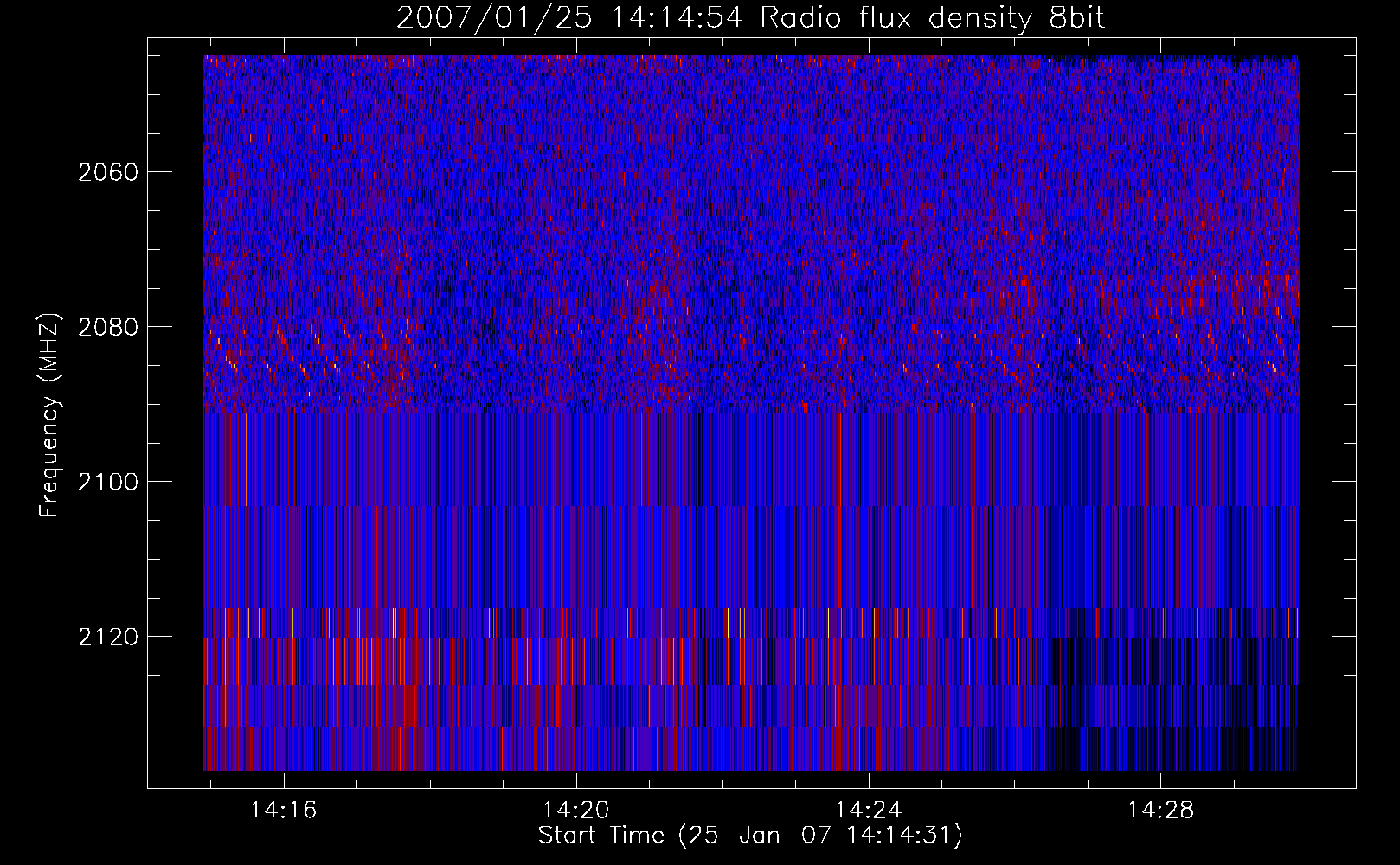Click the 14:24 time axis label
Image resolution: width=1400 pixels, height=865 pixels.
[868, 810]
